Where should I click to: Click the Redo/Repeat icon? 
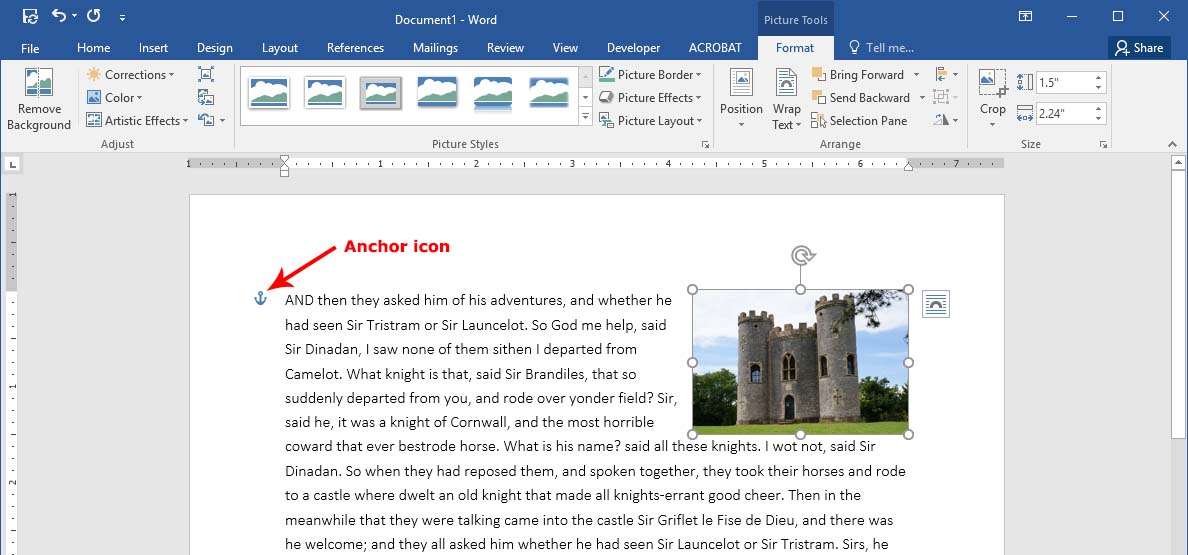click(93, 16)
